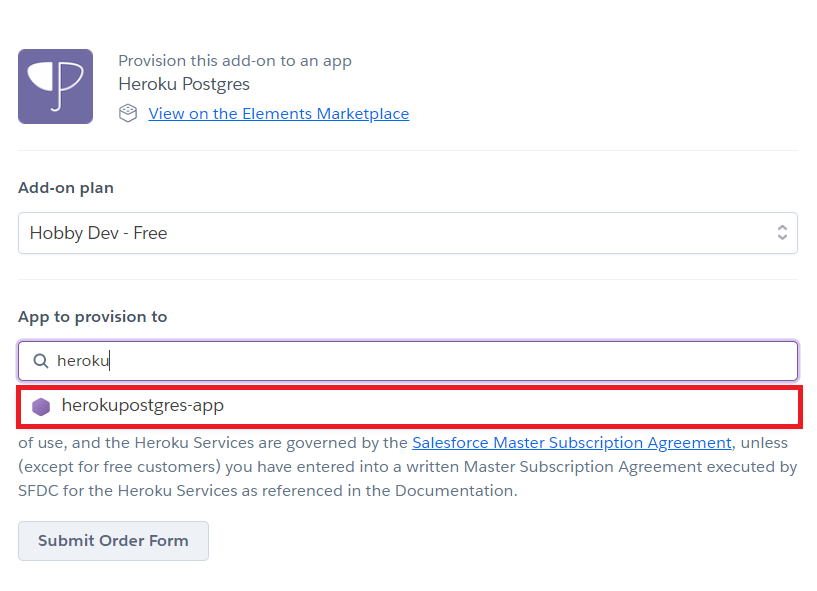Viewport: 817px width, 591px height.
Task: Focus the app search field containing heroku
Action: (408, 361)
